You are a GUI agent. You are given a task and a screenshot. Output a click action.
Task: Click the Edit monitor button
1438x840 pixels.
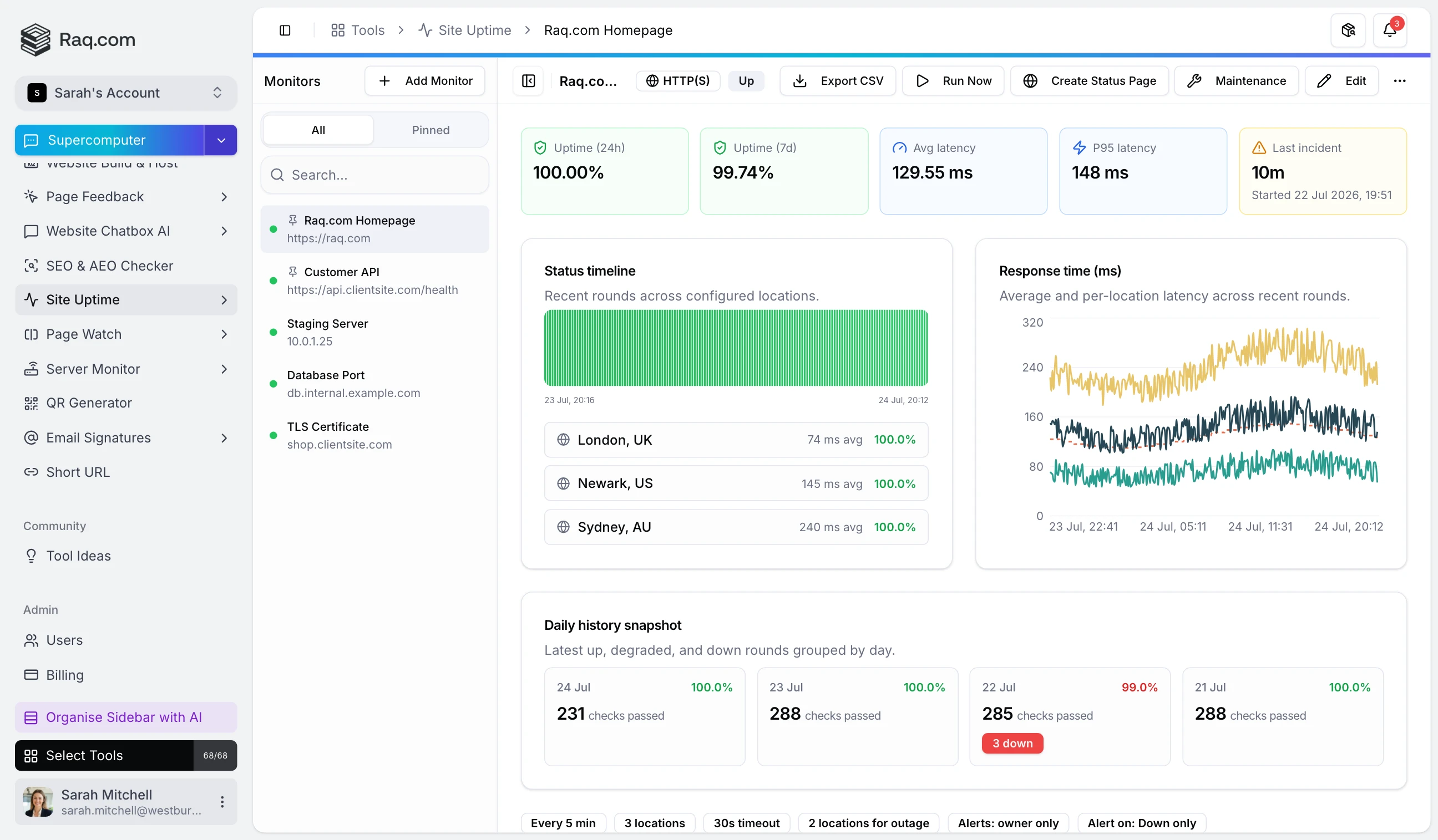[1341, 81]
